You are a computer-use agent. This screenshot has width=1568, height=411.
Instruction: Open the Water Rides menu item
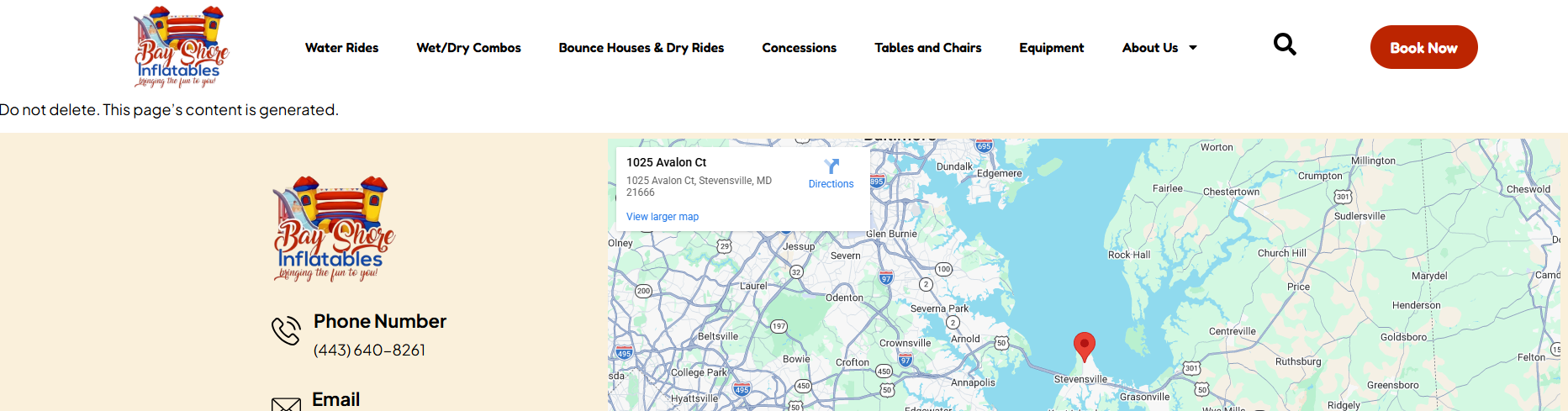(x=341, y=48)
